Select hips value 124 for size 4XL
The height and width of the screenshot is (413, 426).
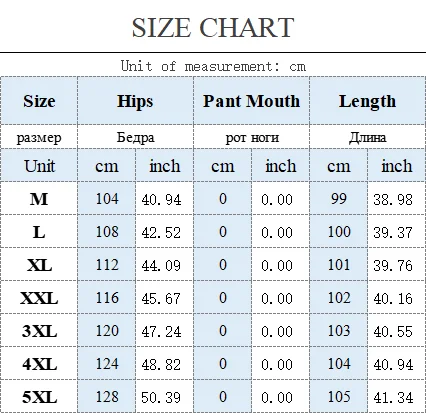pyautogui.click(x=107, y=364)
